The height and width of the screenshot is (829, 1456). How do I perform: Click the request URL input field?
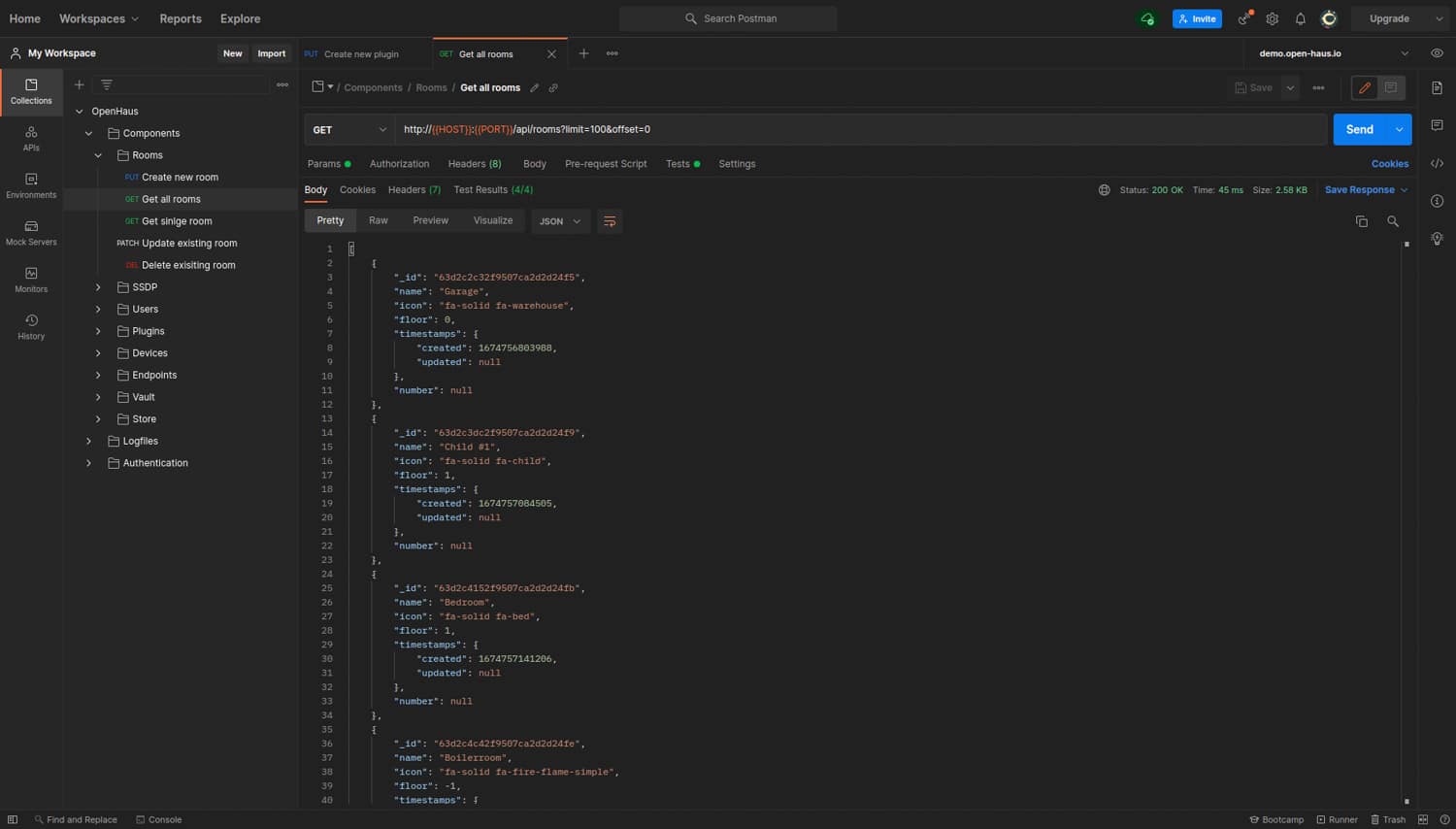854,129
